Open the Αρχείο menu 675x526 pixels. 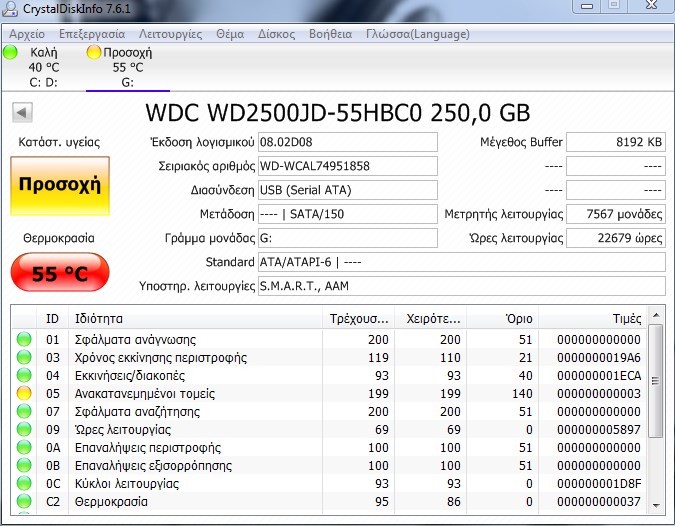click(x=27, y=34)
